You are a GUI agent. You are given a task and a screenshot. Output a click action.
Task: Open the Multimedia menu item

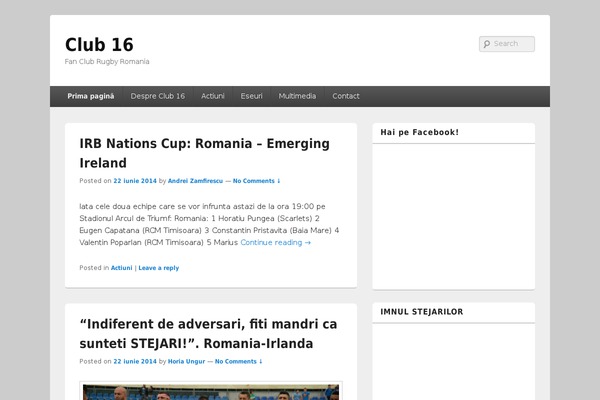point(297,96)
